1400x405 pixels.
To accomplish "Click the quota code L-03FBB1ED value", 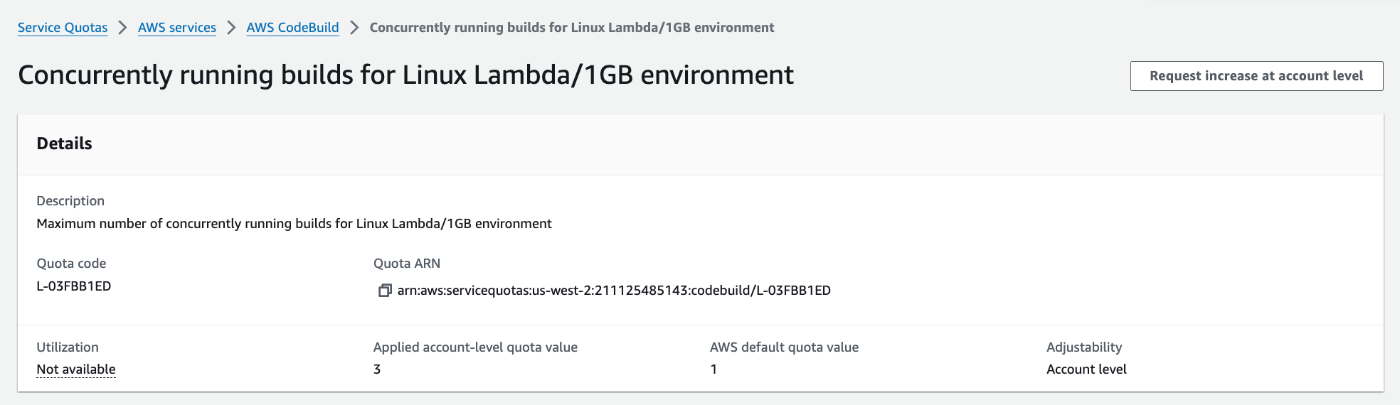I will coord(76,286).
